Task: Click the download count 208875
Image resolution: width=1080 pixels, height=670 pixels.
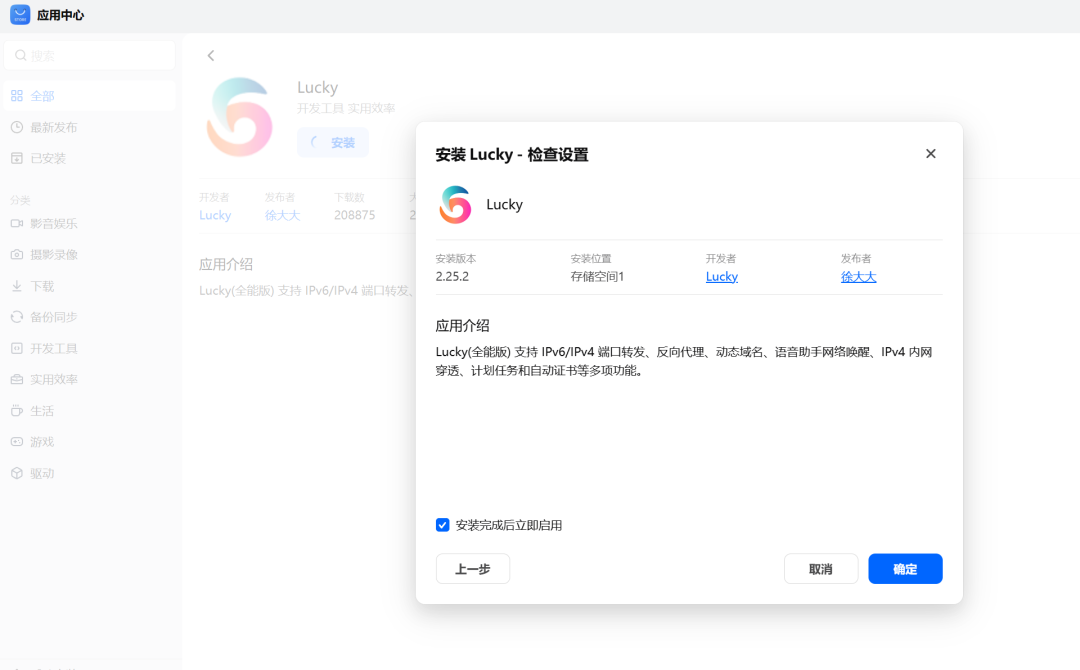Action: pos(355,216)
